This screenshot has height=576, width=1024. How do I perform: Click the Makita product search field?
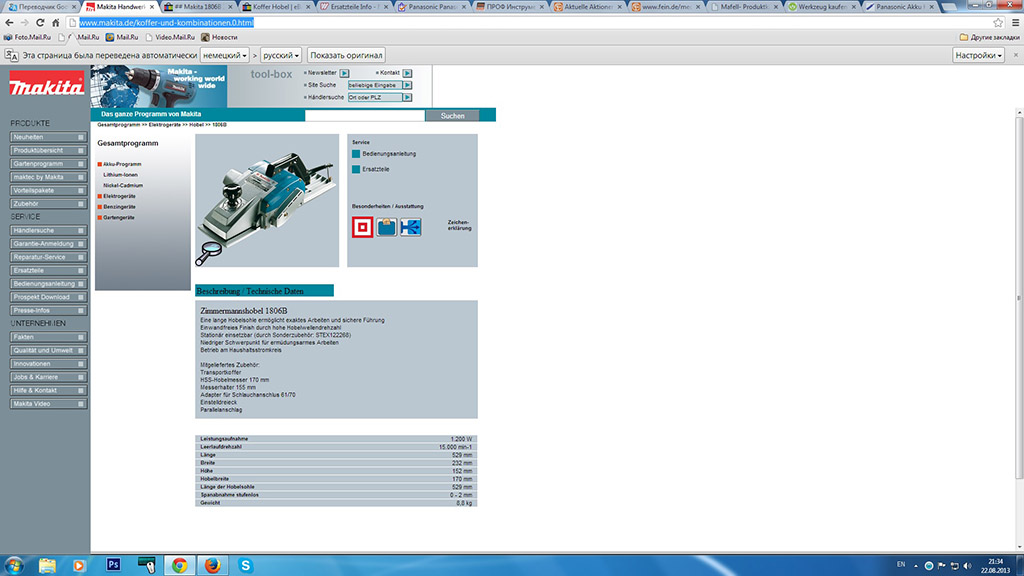tap(365, 116)
